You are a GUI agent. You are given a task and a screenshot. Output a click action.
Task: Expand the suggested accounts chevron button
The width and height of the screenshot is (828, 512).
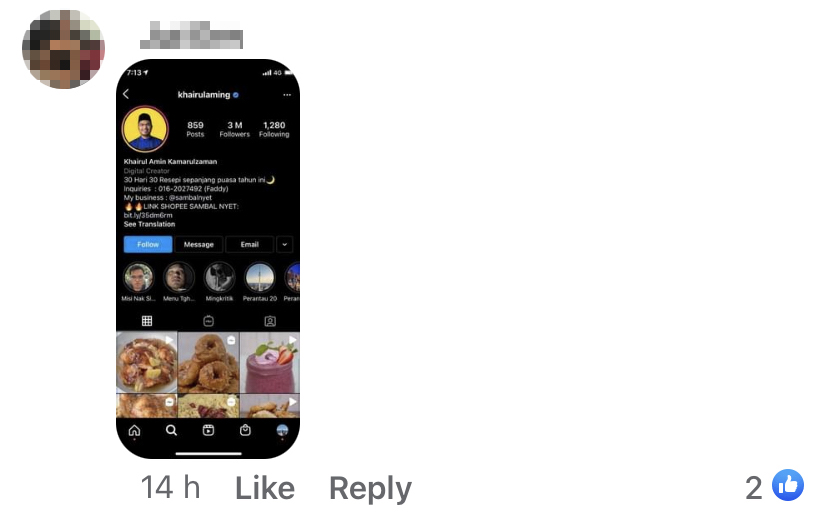(x=285, y=244)
